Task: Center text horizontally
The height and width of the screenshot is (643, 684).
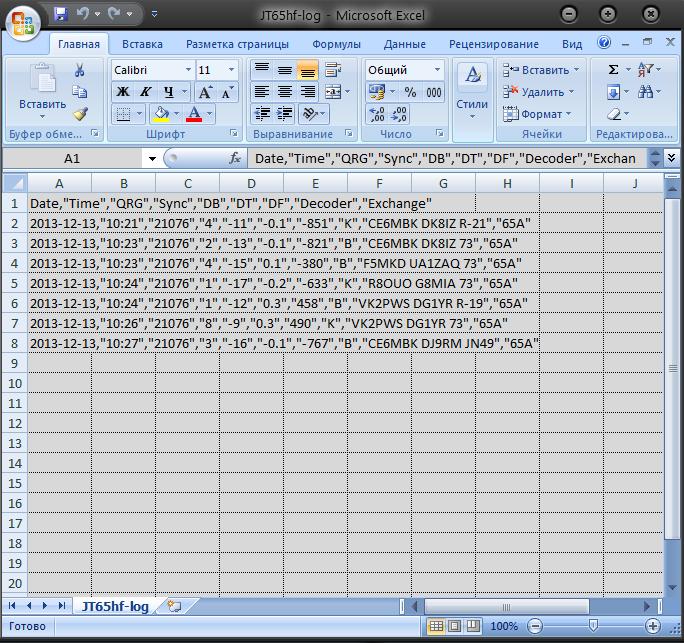Action: (285, 92)
